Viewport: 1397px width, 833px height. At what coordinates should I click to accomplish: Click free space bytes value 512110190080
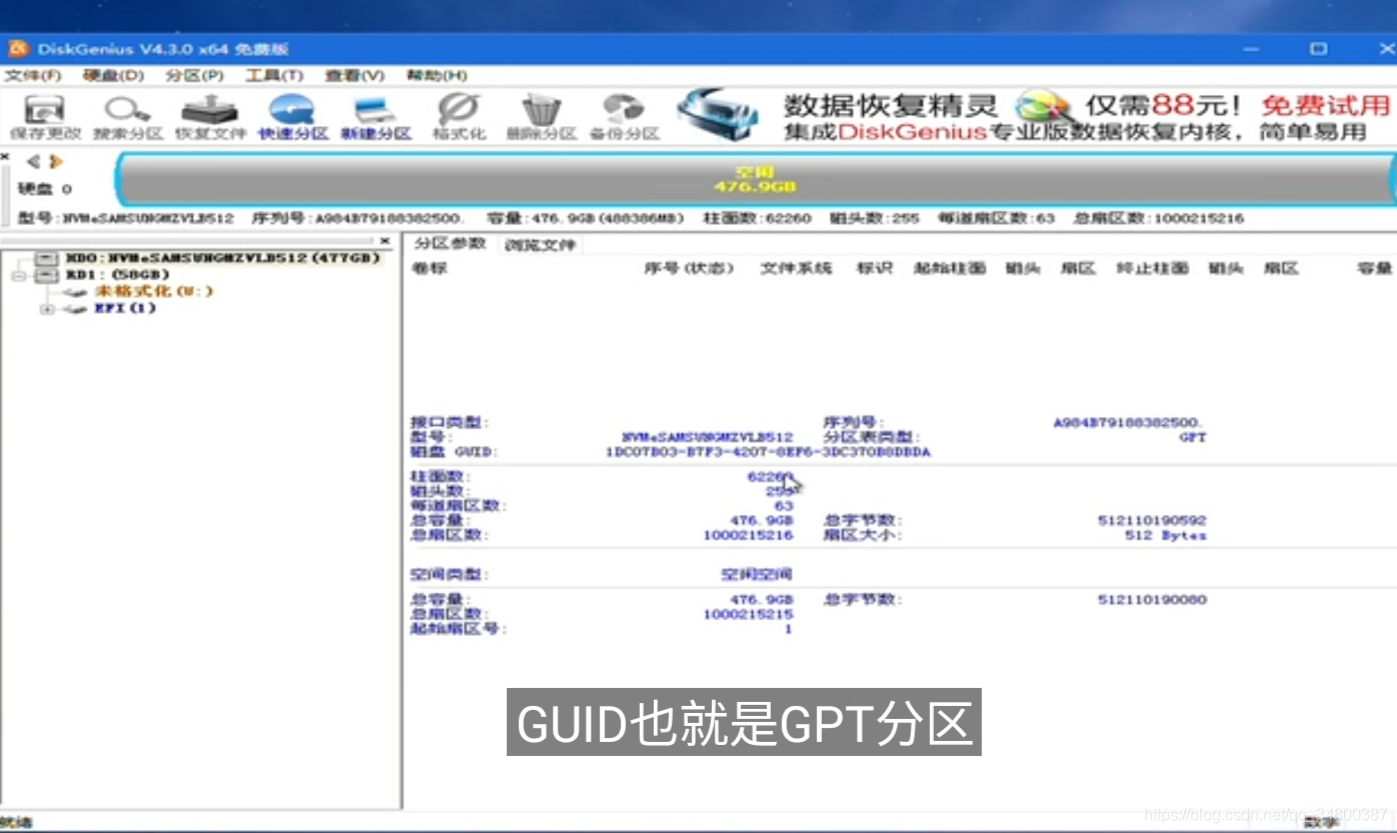point(1152,600)
